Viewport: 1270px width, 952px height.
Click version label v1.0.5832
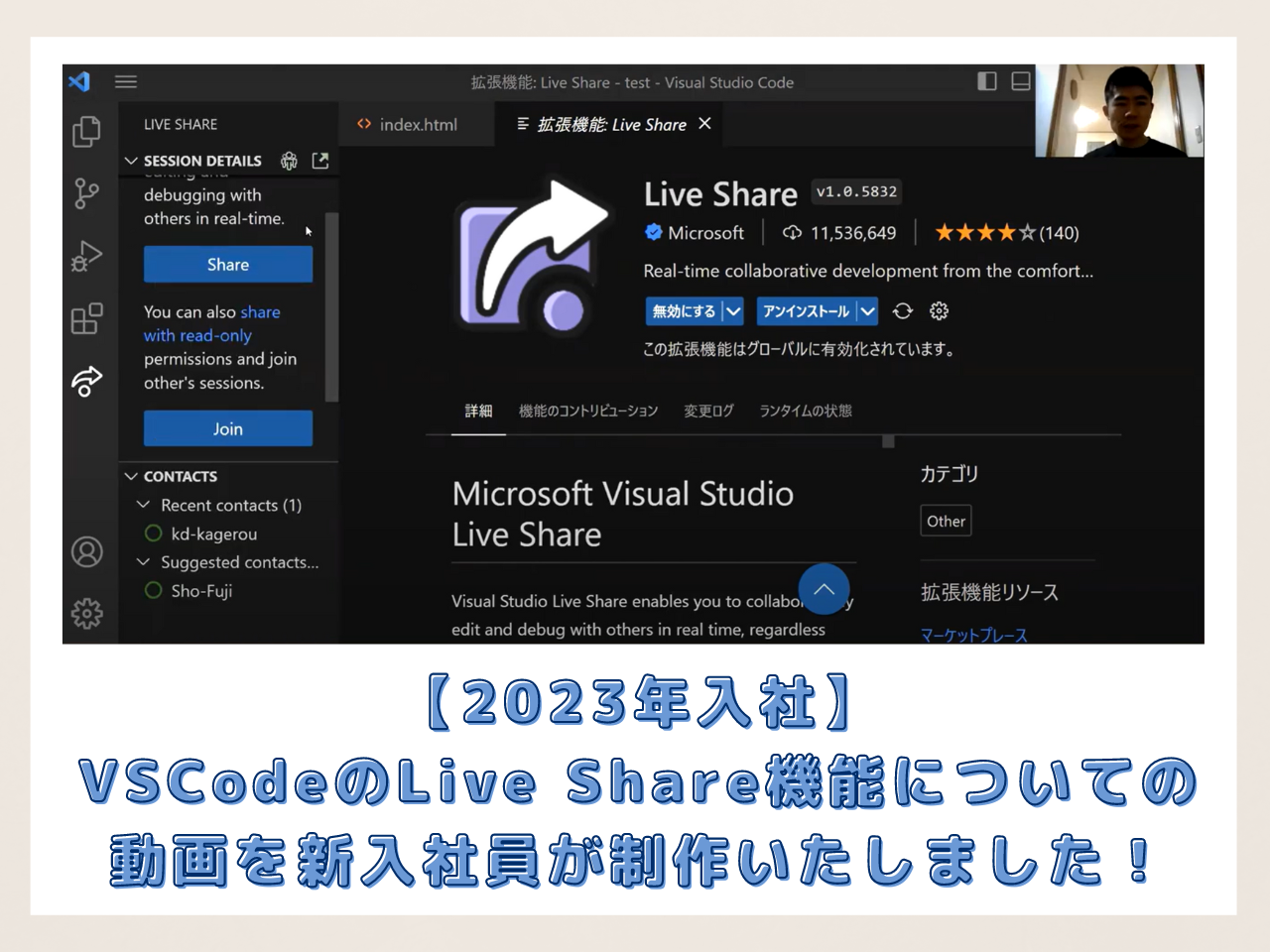click(x=856, y=191)
